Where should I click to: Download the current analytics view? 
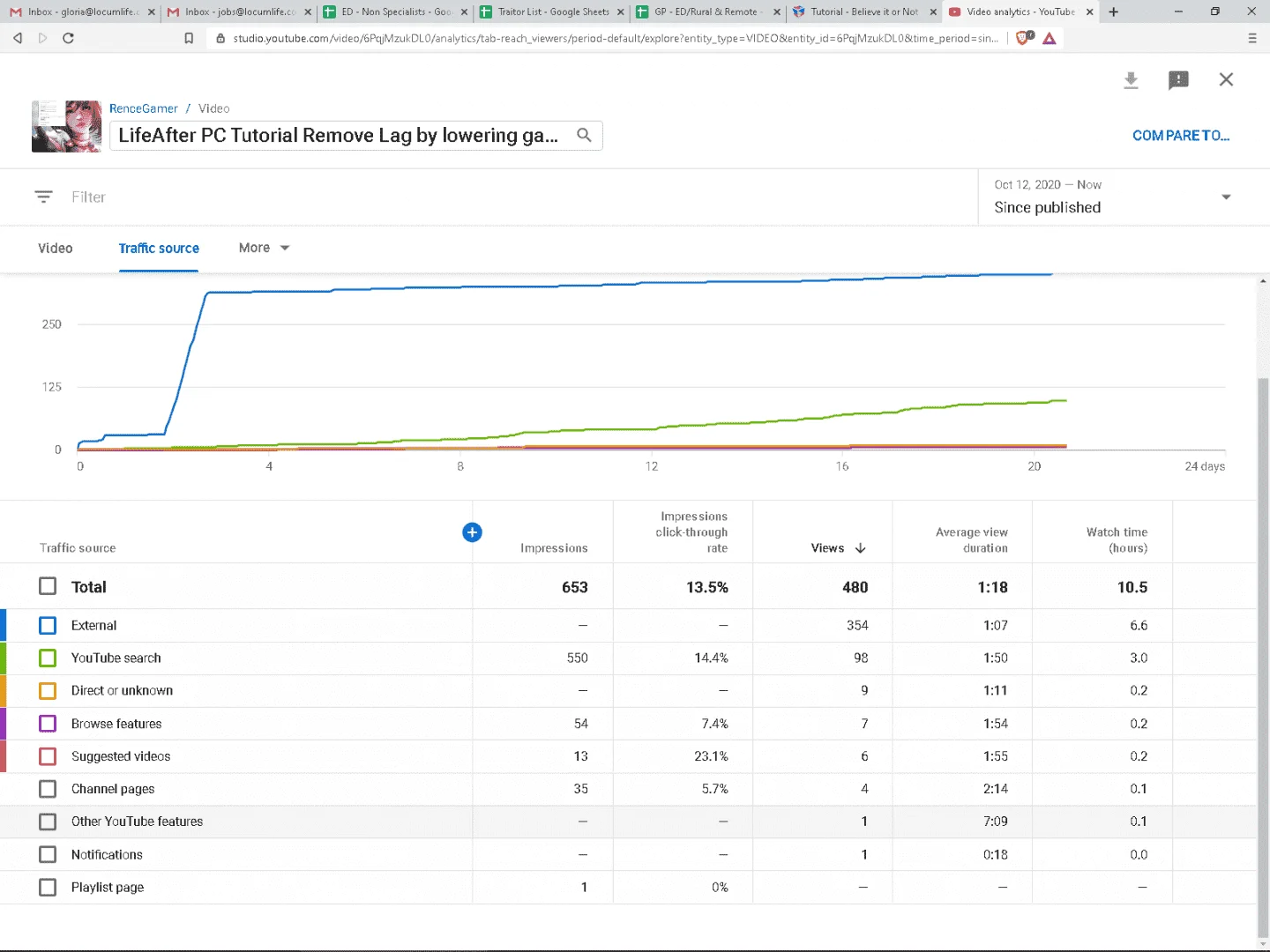pos(1131,80)
